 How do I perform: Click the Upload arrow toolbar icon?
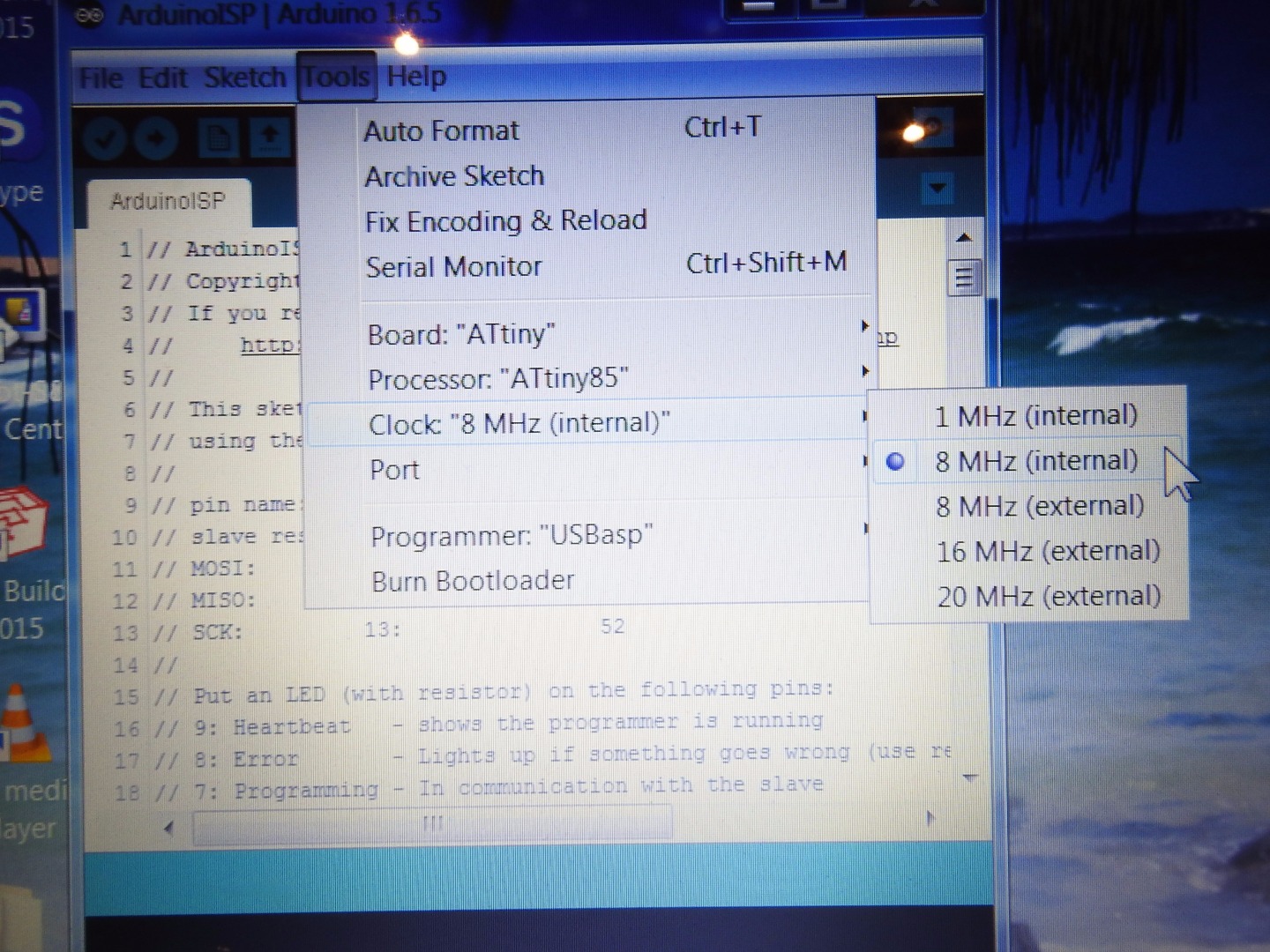[156, 139]
